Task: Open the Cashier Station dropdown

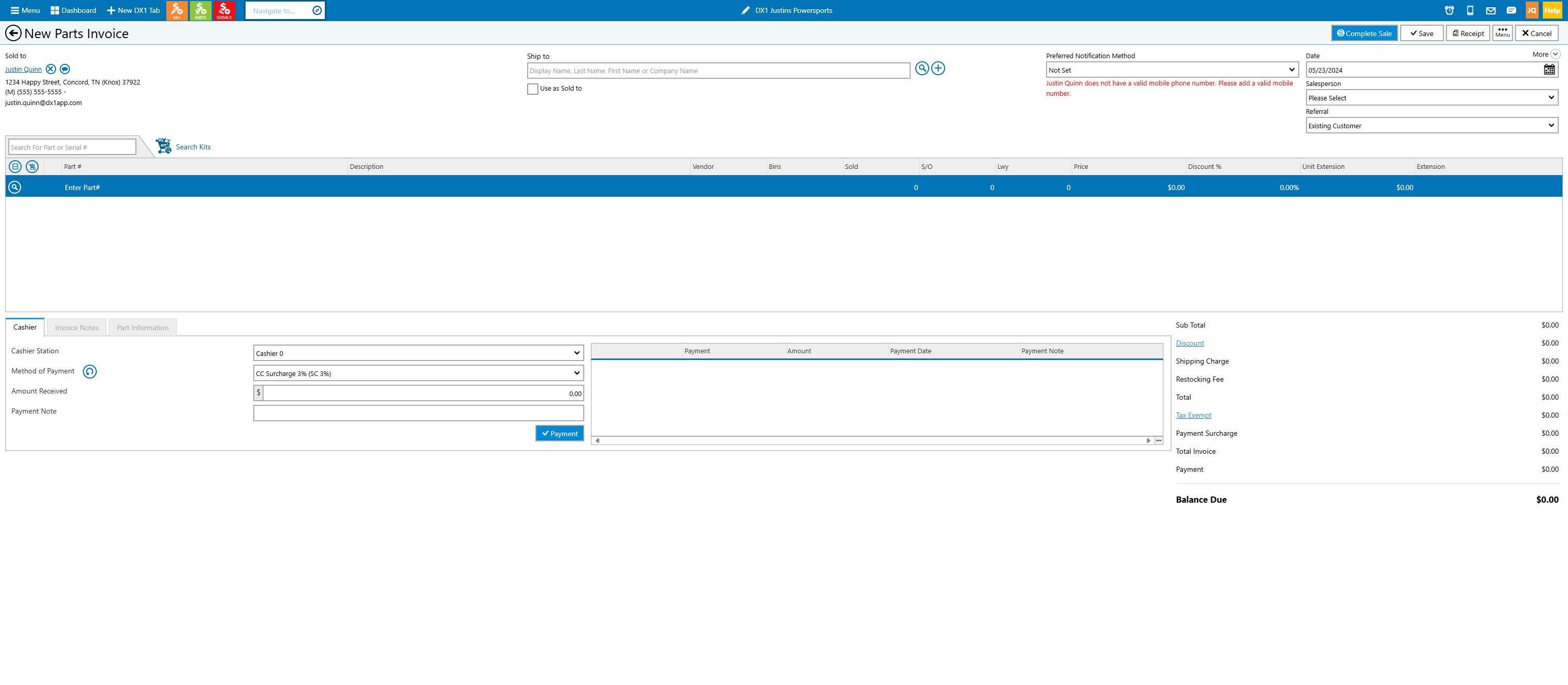Action: tap(418, 353)
